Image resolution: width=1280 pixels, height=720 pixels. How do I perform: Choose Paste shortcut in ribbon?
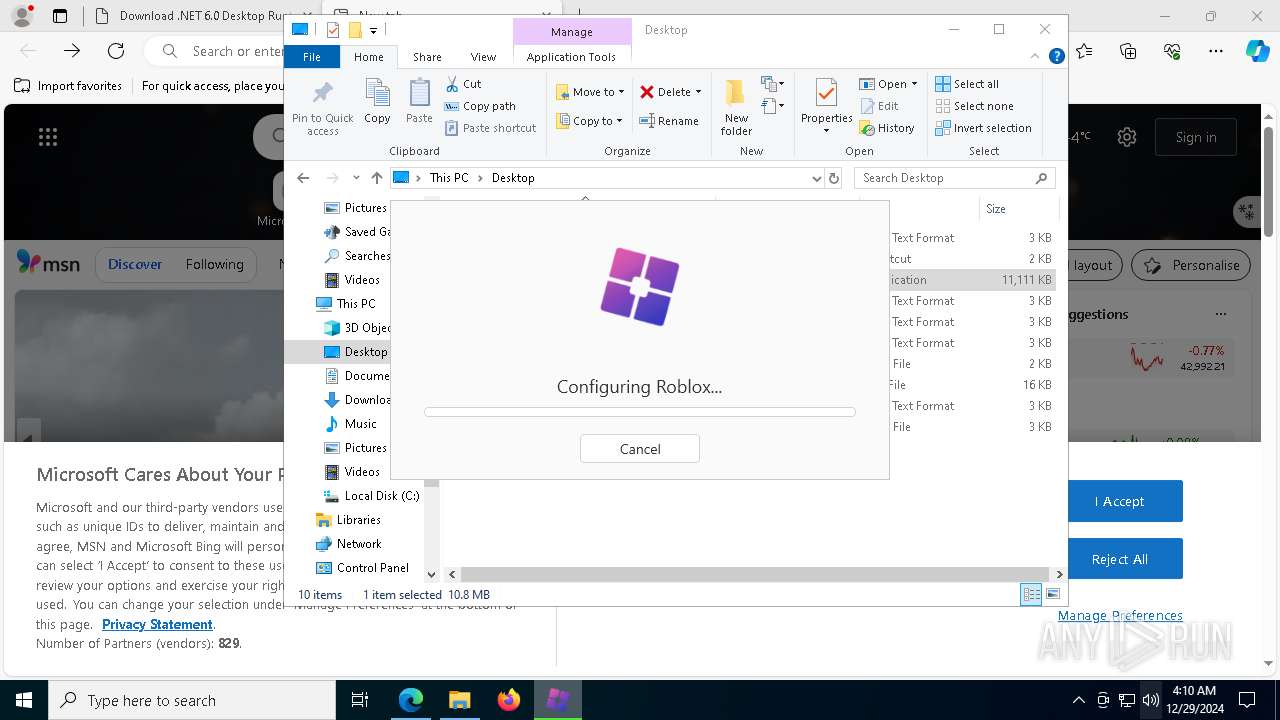(490, 128)
